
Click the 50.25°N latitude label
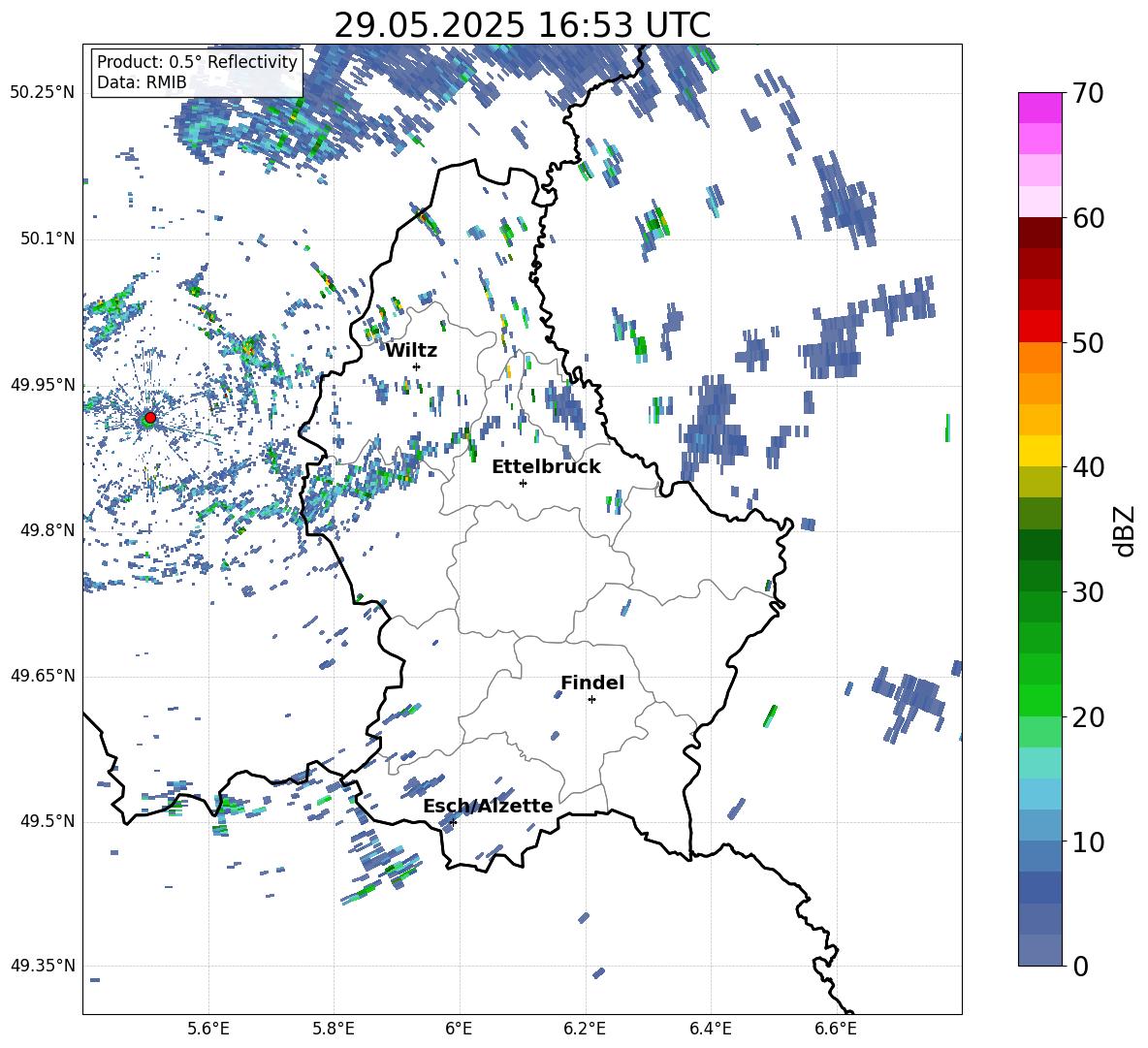[43, 93]
